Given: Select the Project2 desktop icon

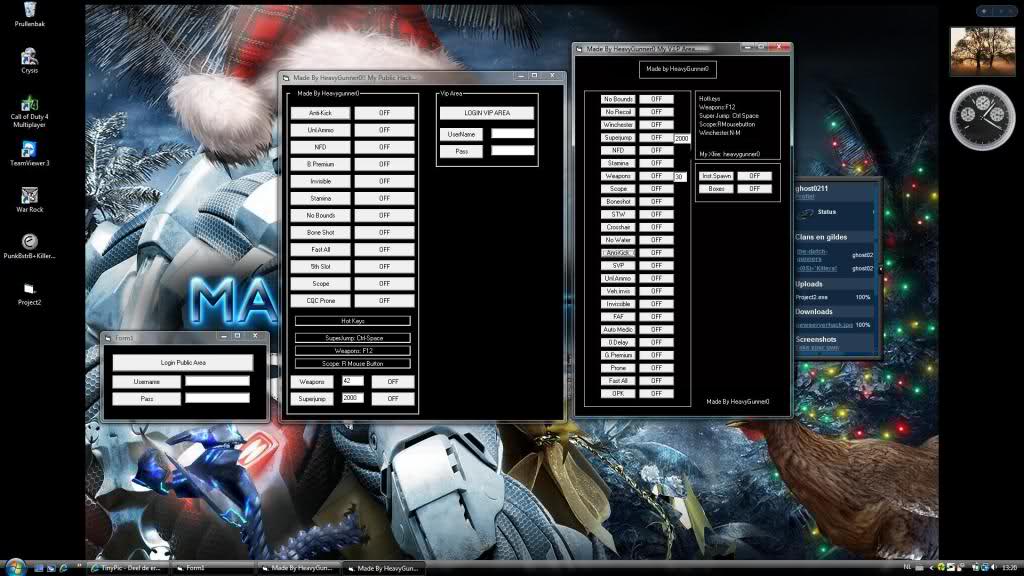Looking at the screenshot, I should coord(29,293).
